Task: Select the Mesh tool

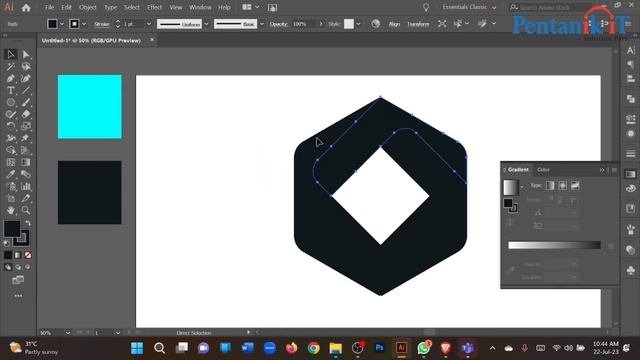Action: click(11, 162)
